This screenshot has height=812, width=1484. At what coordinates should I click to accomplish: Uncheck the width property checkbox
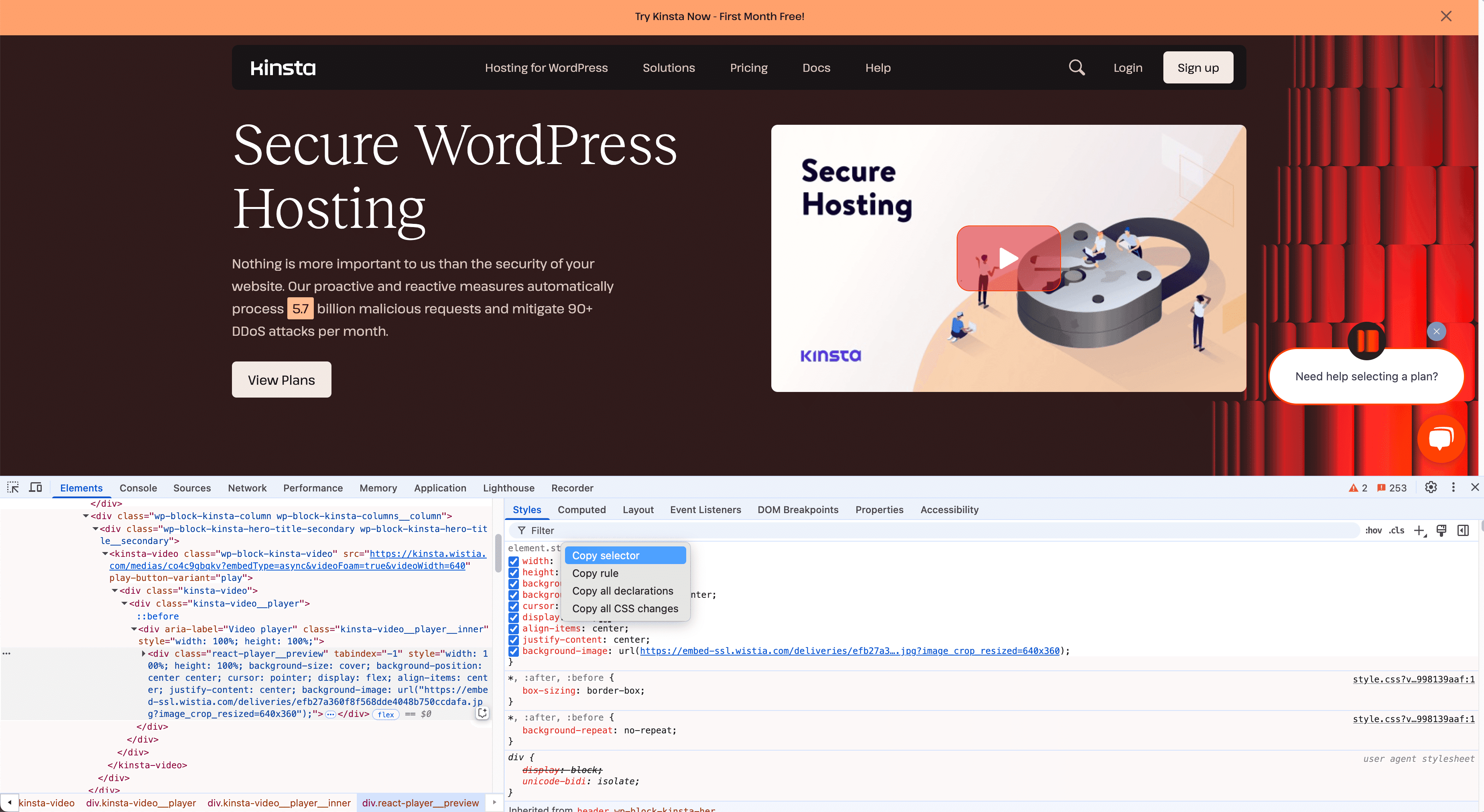click(514, 560)
